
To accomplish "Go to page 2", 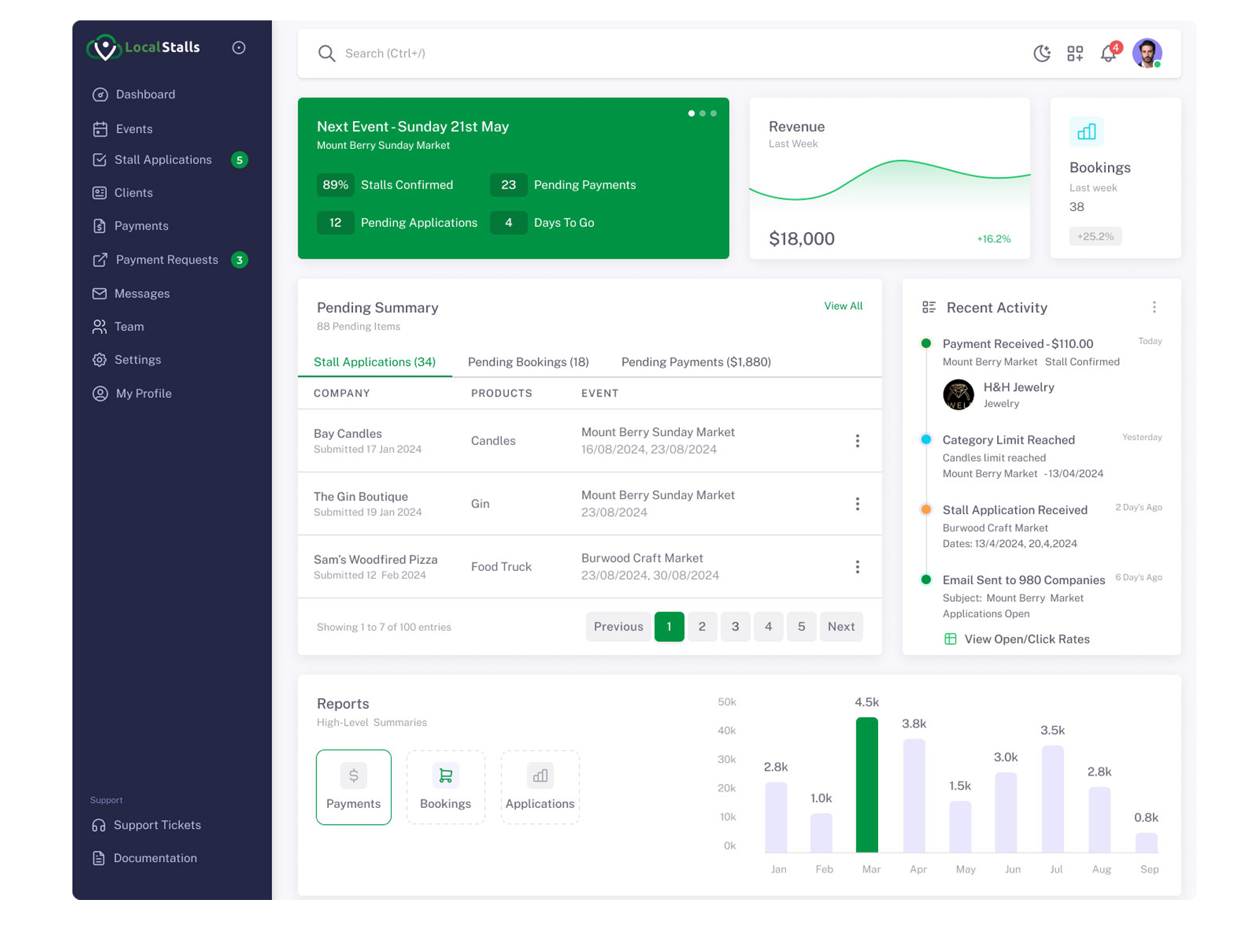I will (702, 626).
